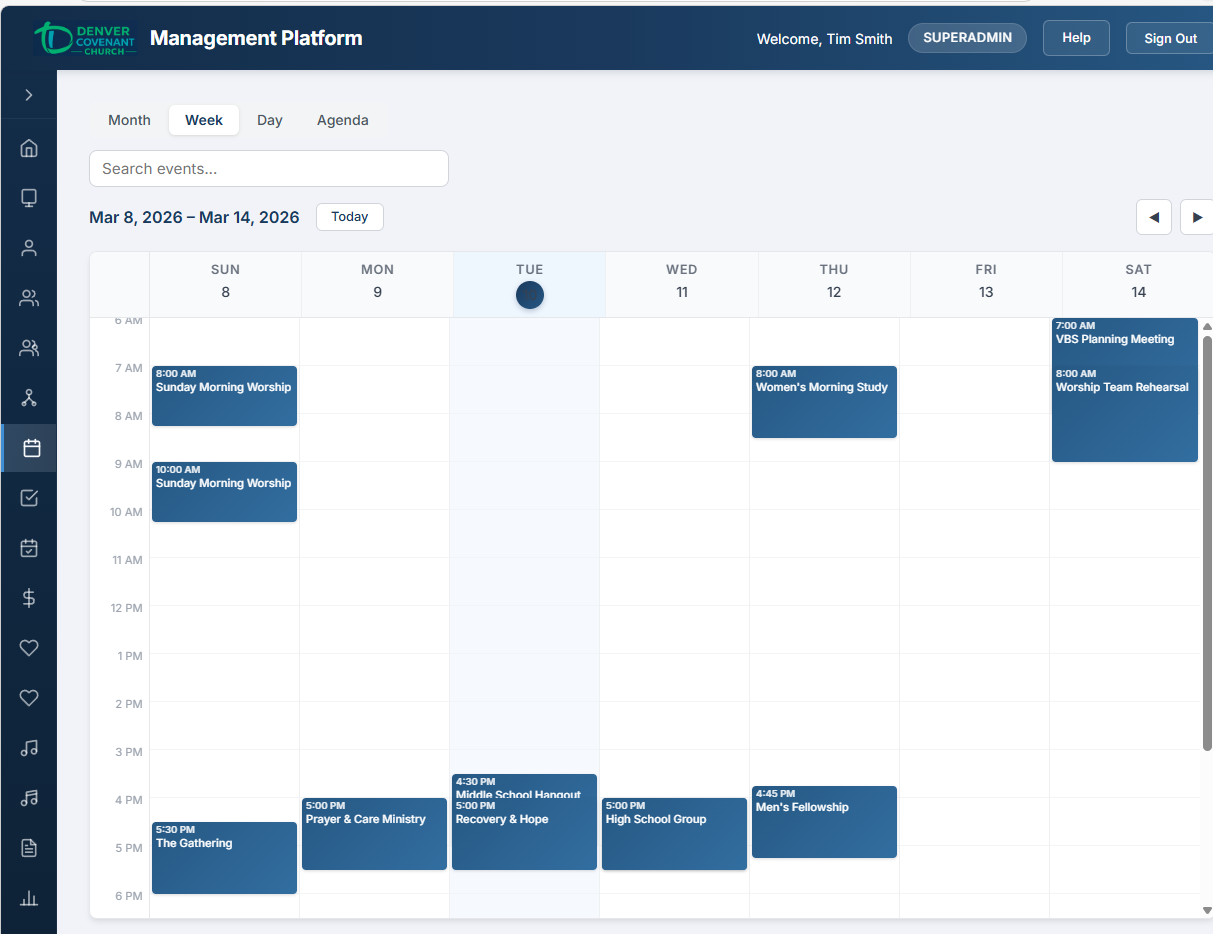
Task: Select the display/screens icon in sidebar
Action: tap(29, 198)
